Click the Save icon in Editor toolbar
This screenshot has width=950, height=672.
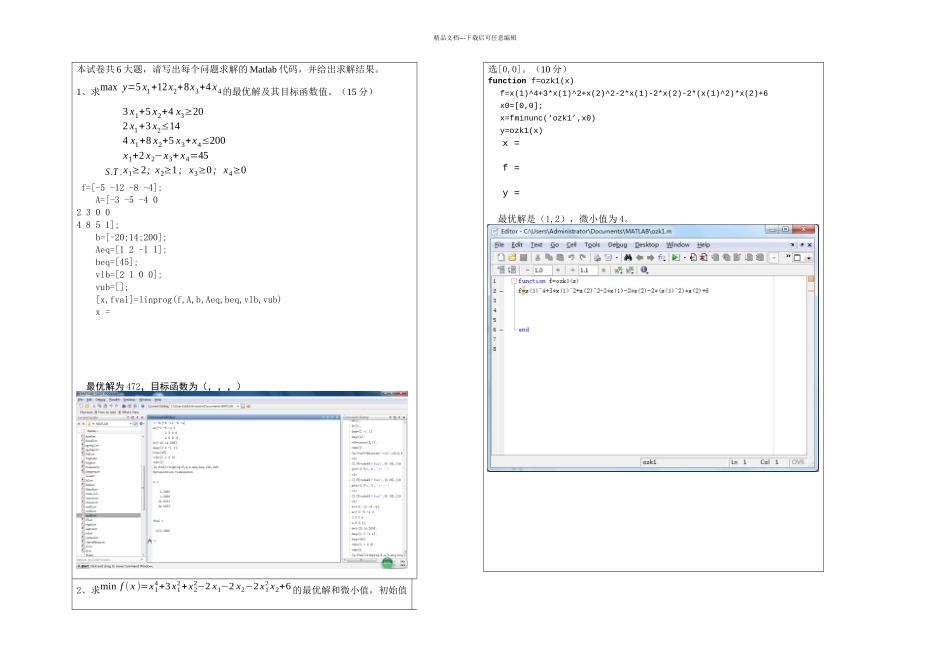click(x=522, y=257)
